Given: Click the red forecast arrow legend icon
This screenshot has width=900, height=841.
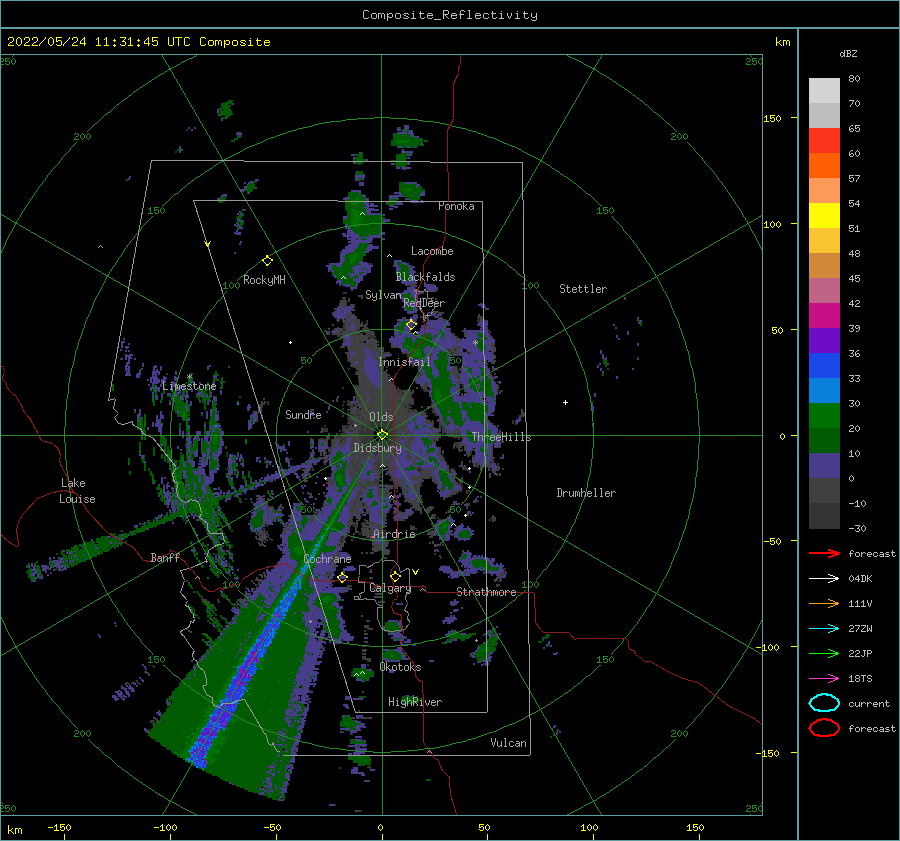Looking at the screenshot, I should (x=824, y=553).
